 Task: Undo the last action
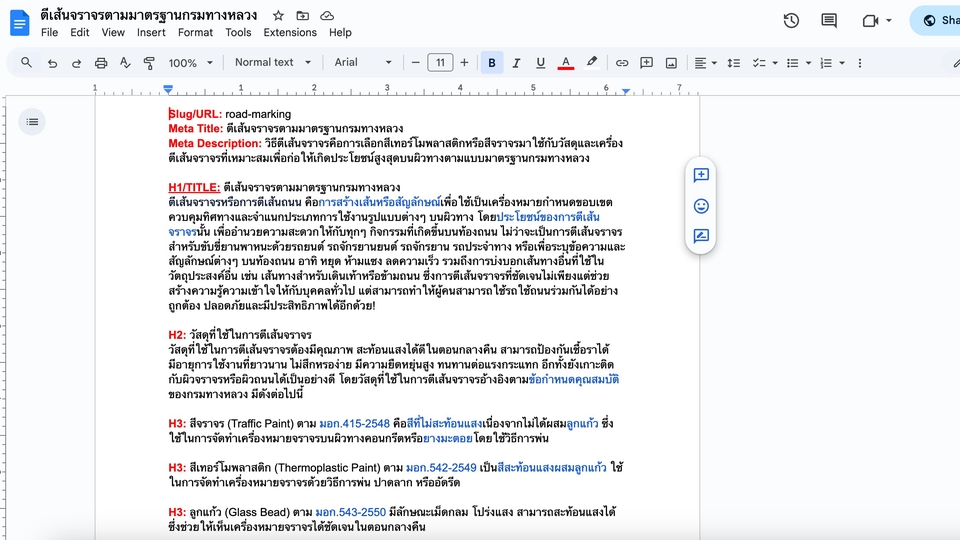52,62
